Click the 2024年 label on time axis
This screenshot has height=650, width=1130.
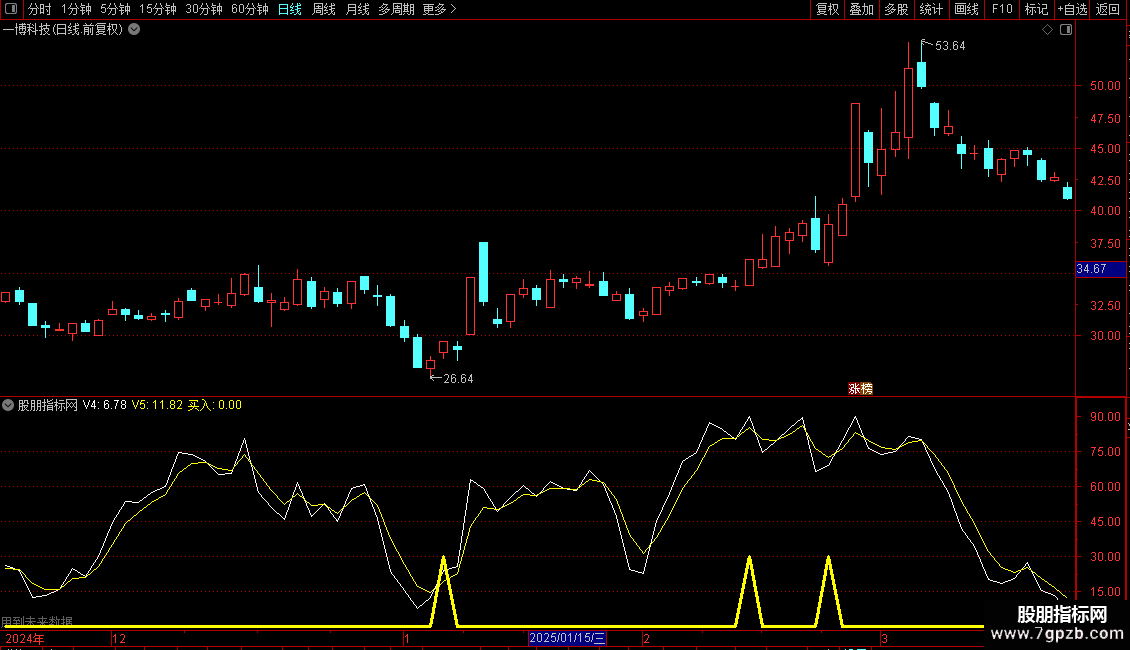(x=25, y=638)
